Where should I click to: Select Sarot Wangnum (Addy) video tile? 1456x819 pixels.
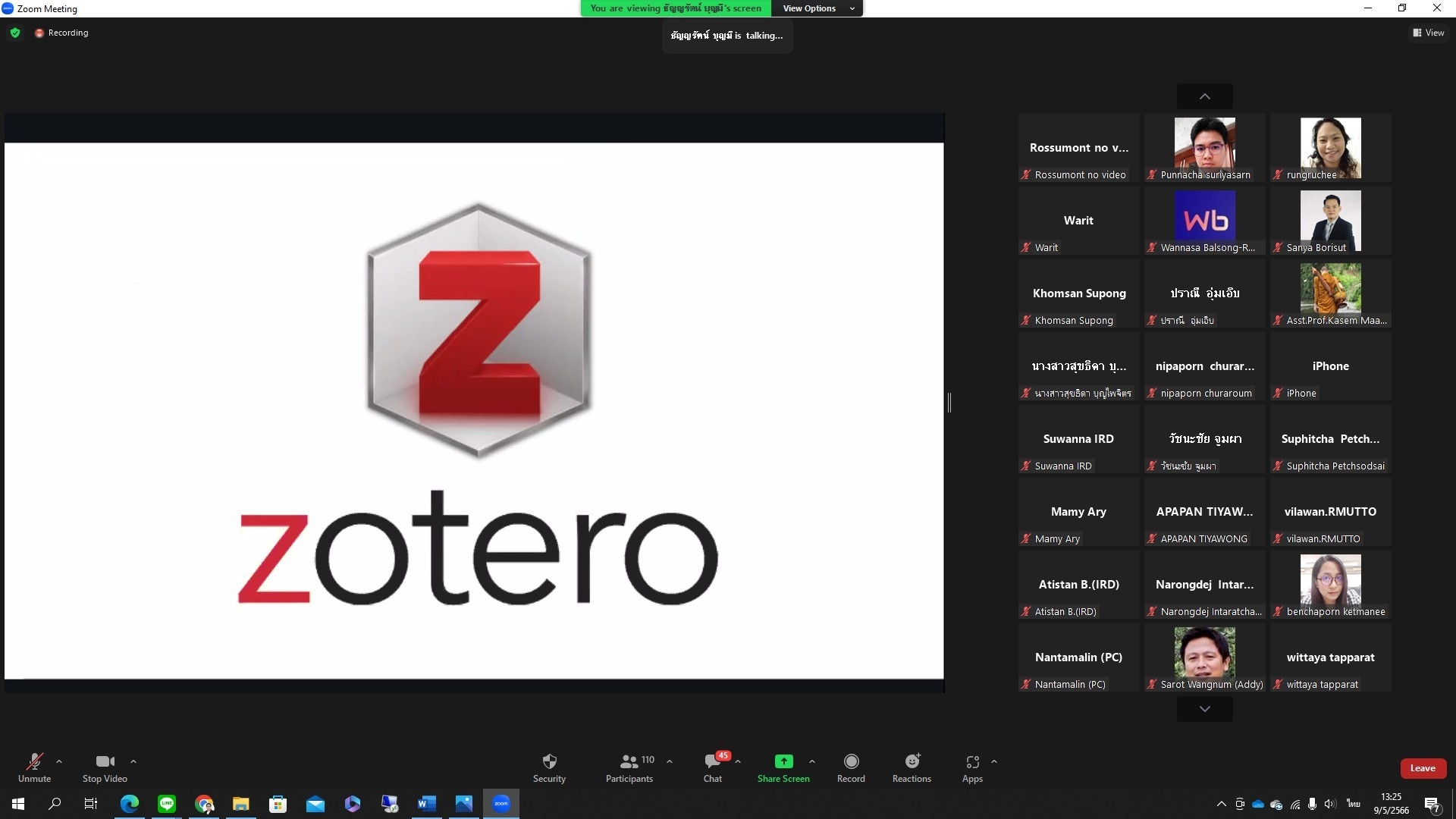coord(1204,657)
